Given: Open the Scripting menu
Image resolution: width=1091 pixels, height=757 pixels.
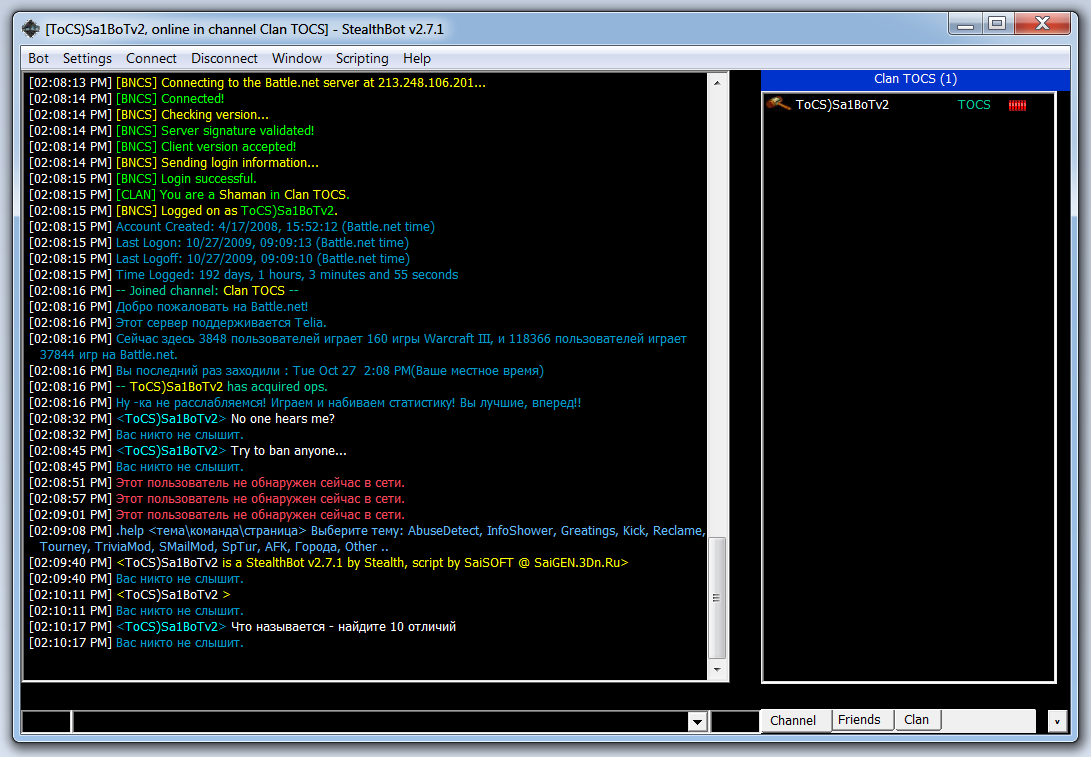Looking at the screenshot, I should tap(362, 58).
